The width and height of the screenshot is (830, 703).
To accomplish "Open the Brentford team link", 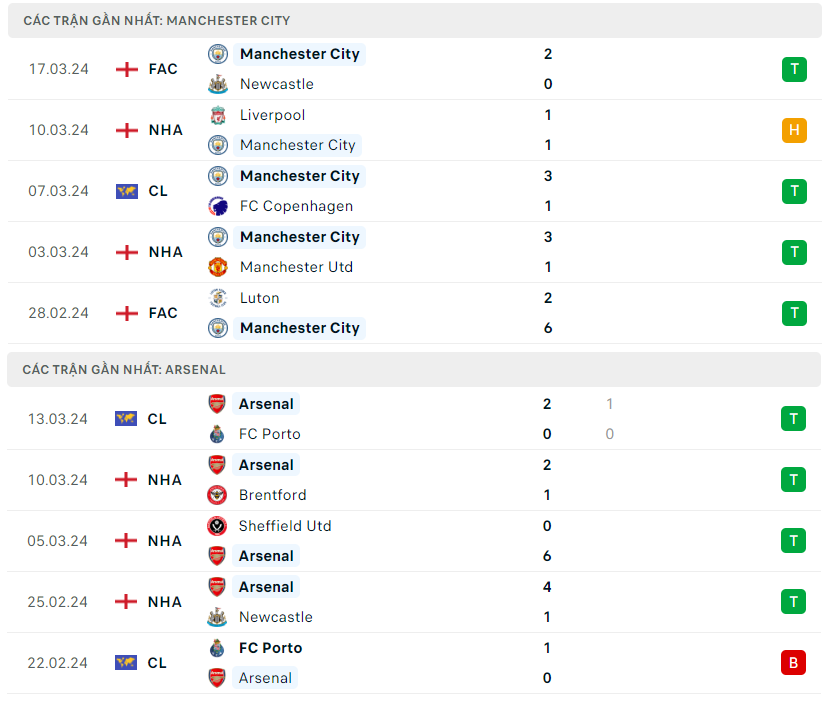I will click(273, 495).
